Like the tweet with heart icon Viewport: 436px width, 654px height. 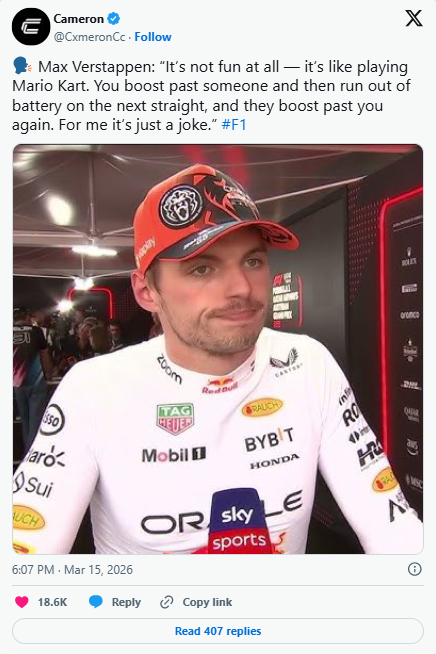[x=22, y=602]
